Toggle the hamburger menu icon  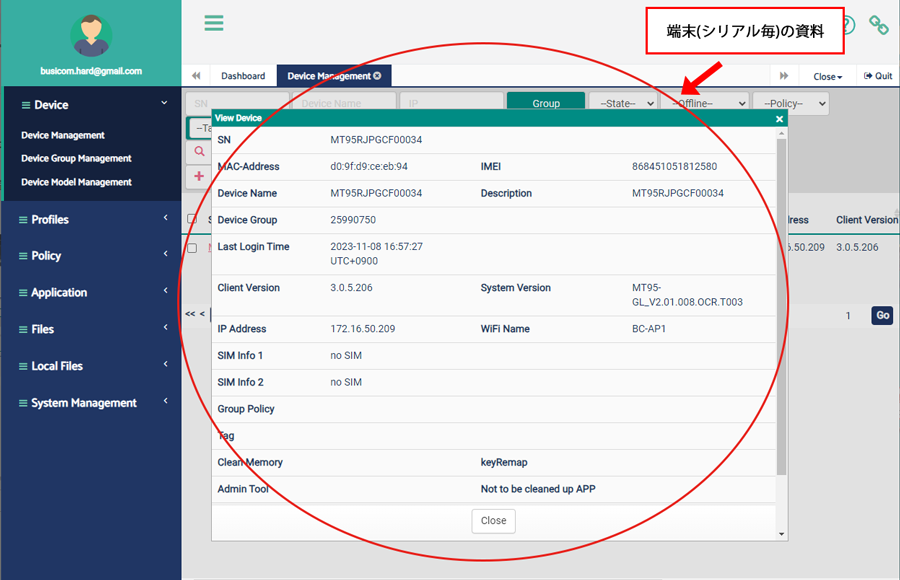pos(213,22)
